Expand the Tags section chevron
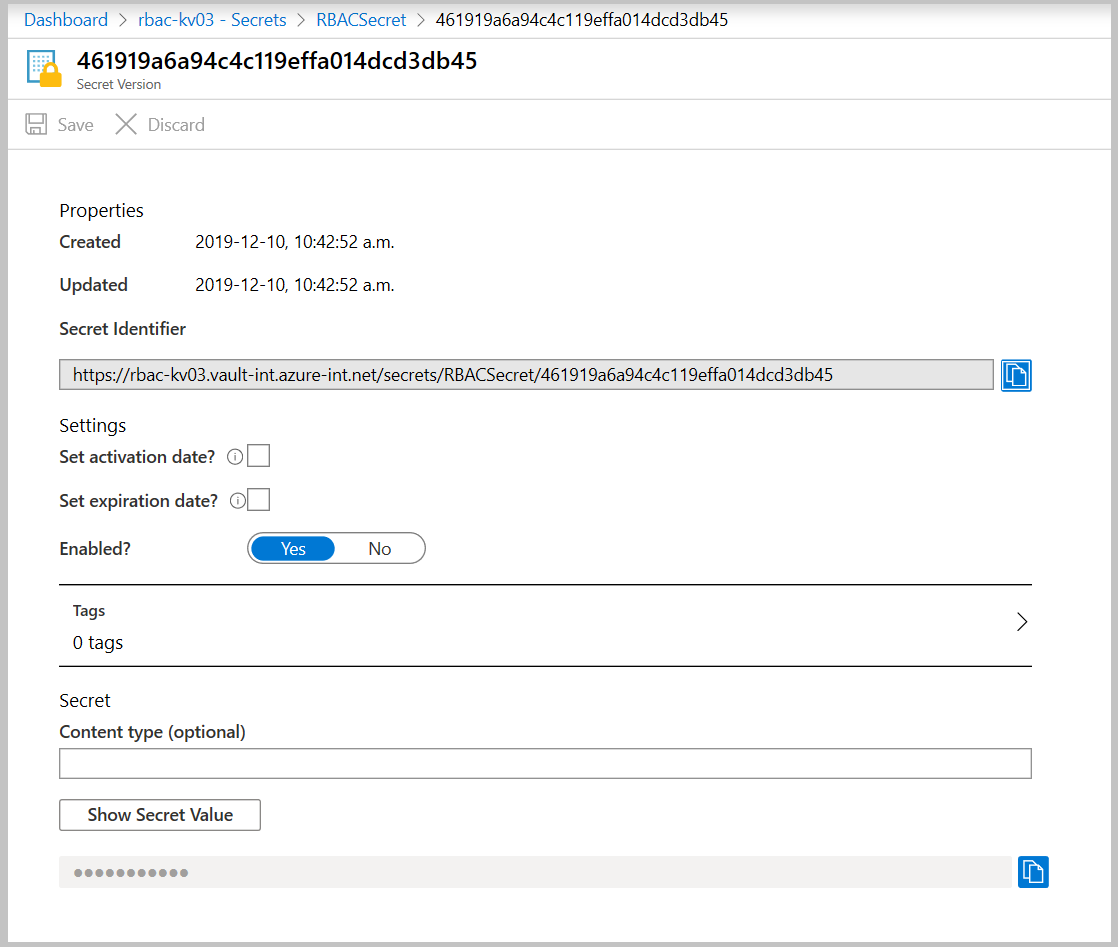The width and height of the screenshot is (1118, 947). tap(1022, 622)
